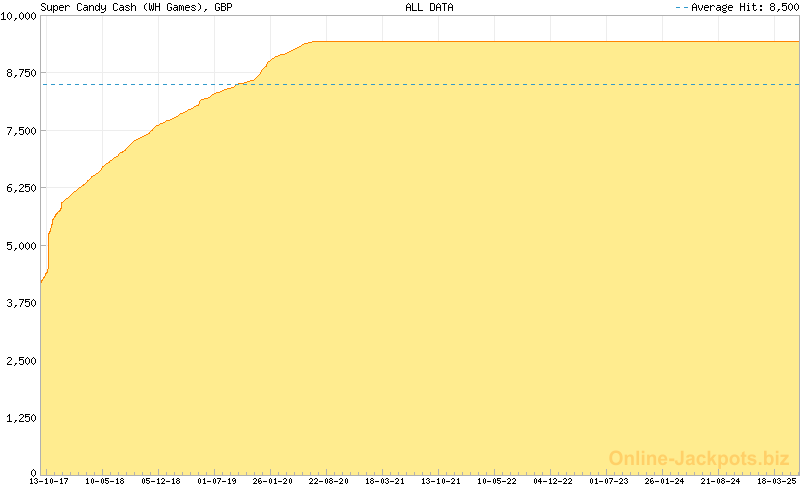Click the 01-07-19 date tick label

[x=216, y=481]
